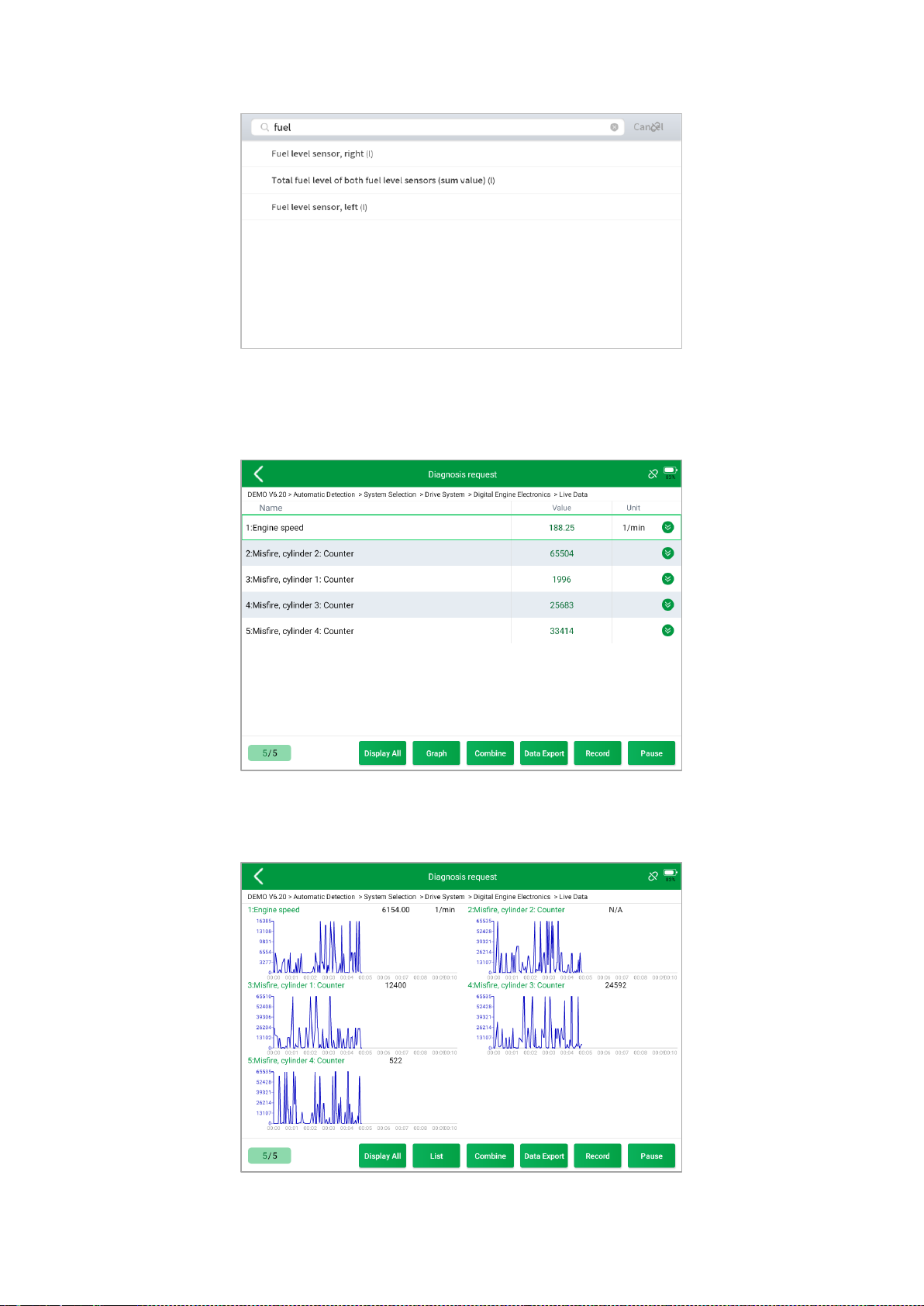Click the magnifier icon in the search bar
The image size is (924, 1306).
tap(265, 127)
